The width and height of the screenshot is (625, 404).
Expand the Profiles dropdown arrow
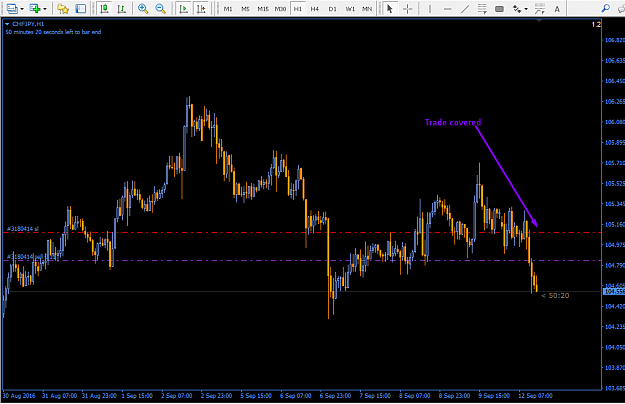(22, 9)
